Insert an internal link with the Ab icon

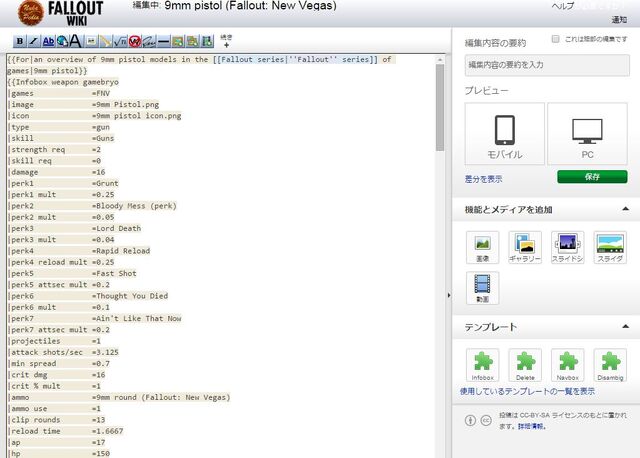48,41
